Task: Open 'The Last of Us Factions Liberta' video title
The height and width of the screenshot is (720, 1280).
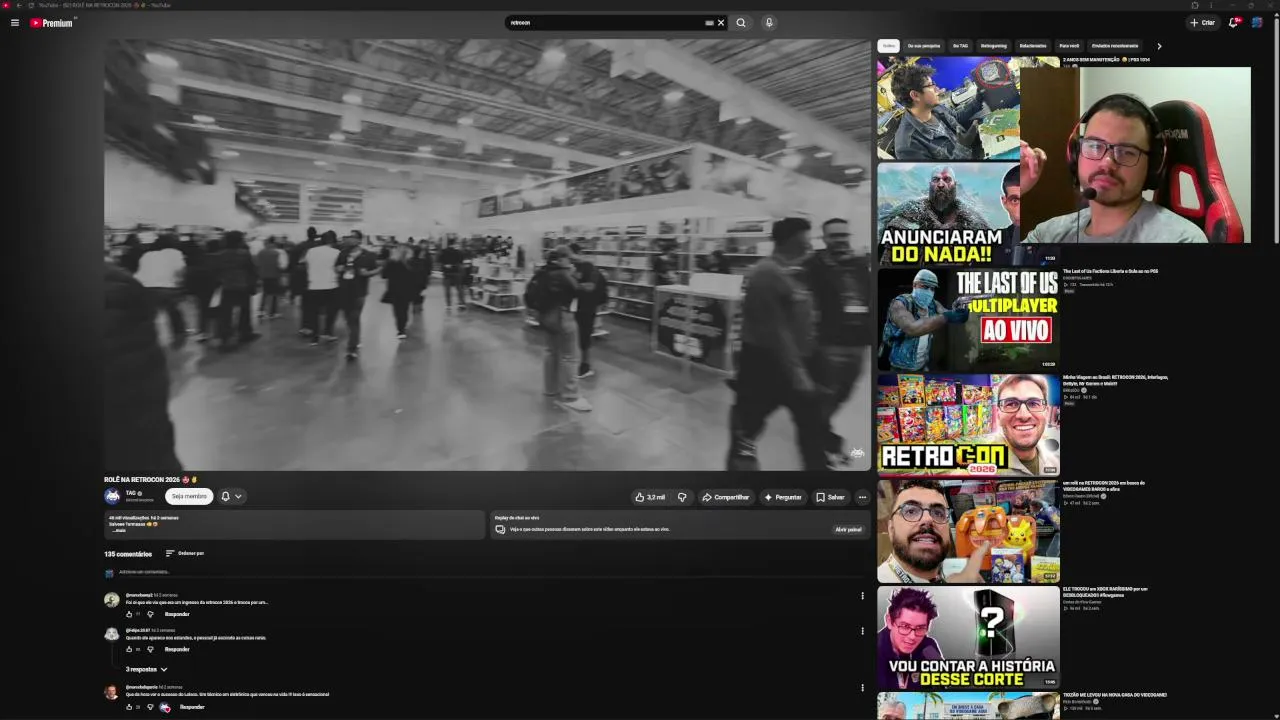Action: [x=1110, y=271]
